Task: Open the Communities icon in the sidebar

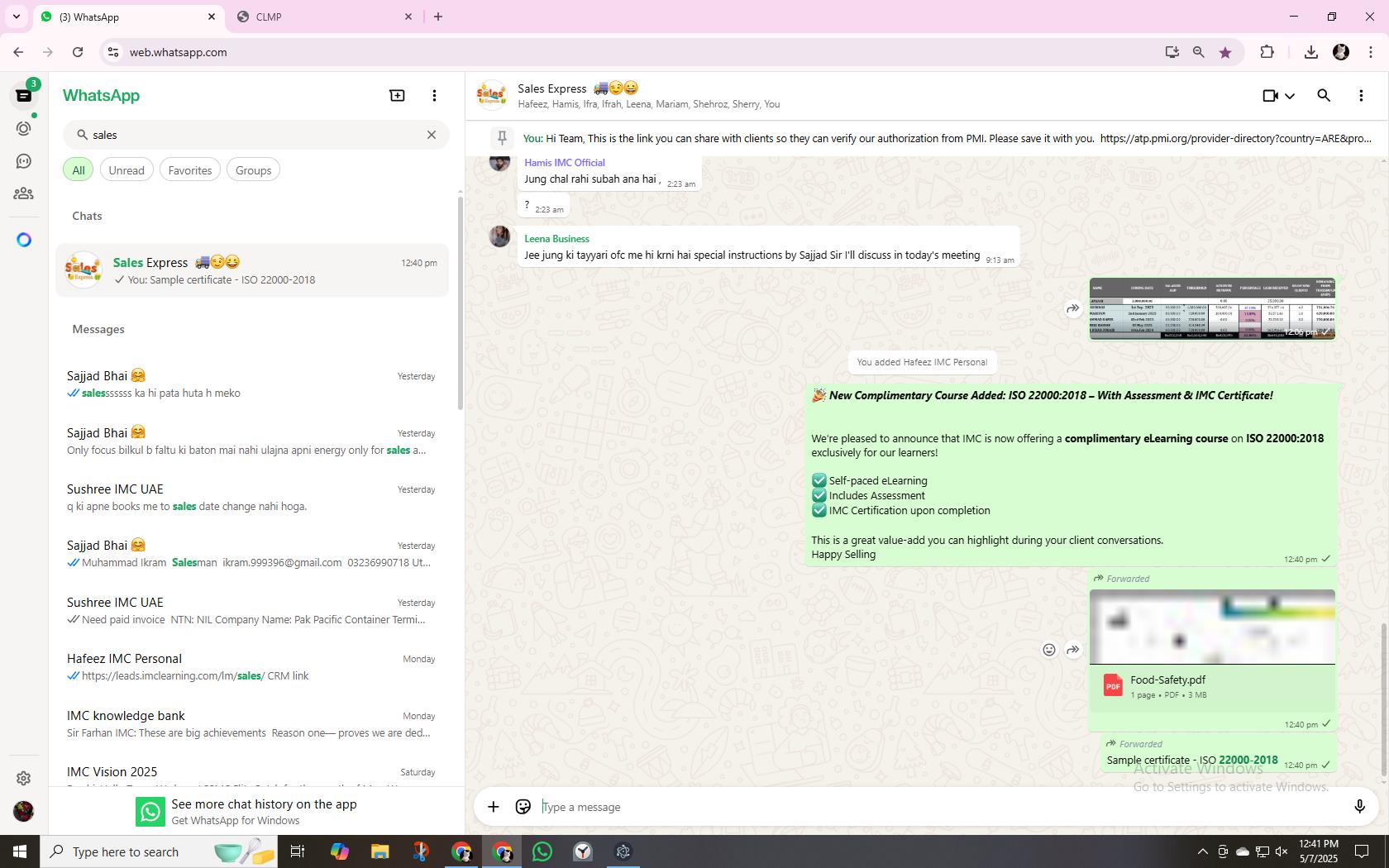Action: pyautogui.click(x=24, y=193)
